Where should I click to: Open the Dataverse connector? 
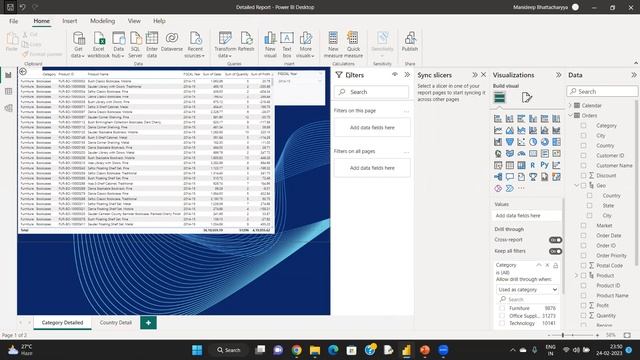coord(172,42)
